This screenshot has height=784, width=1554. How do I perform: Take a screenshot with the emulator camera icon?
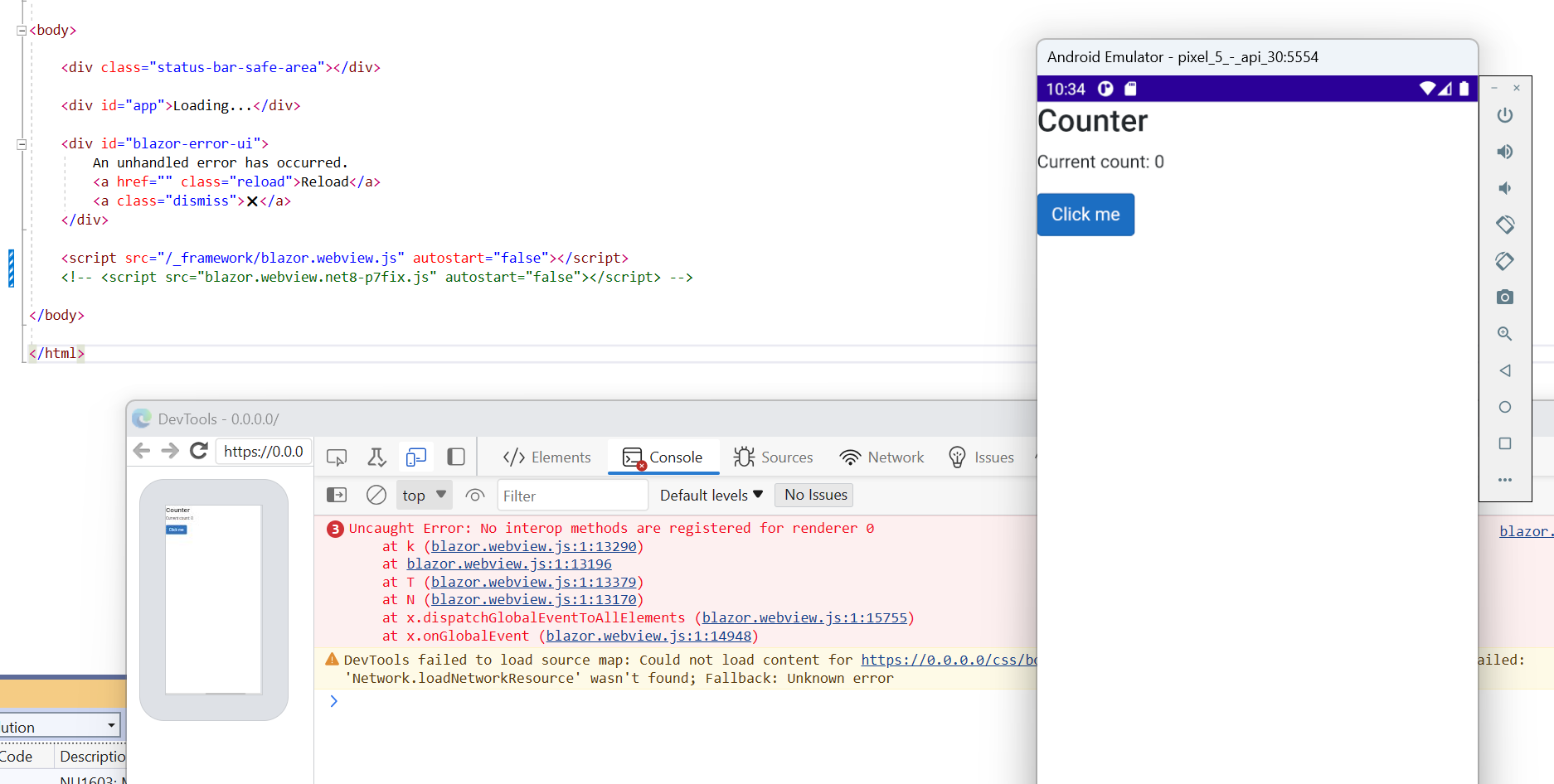point(1505,297)
